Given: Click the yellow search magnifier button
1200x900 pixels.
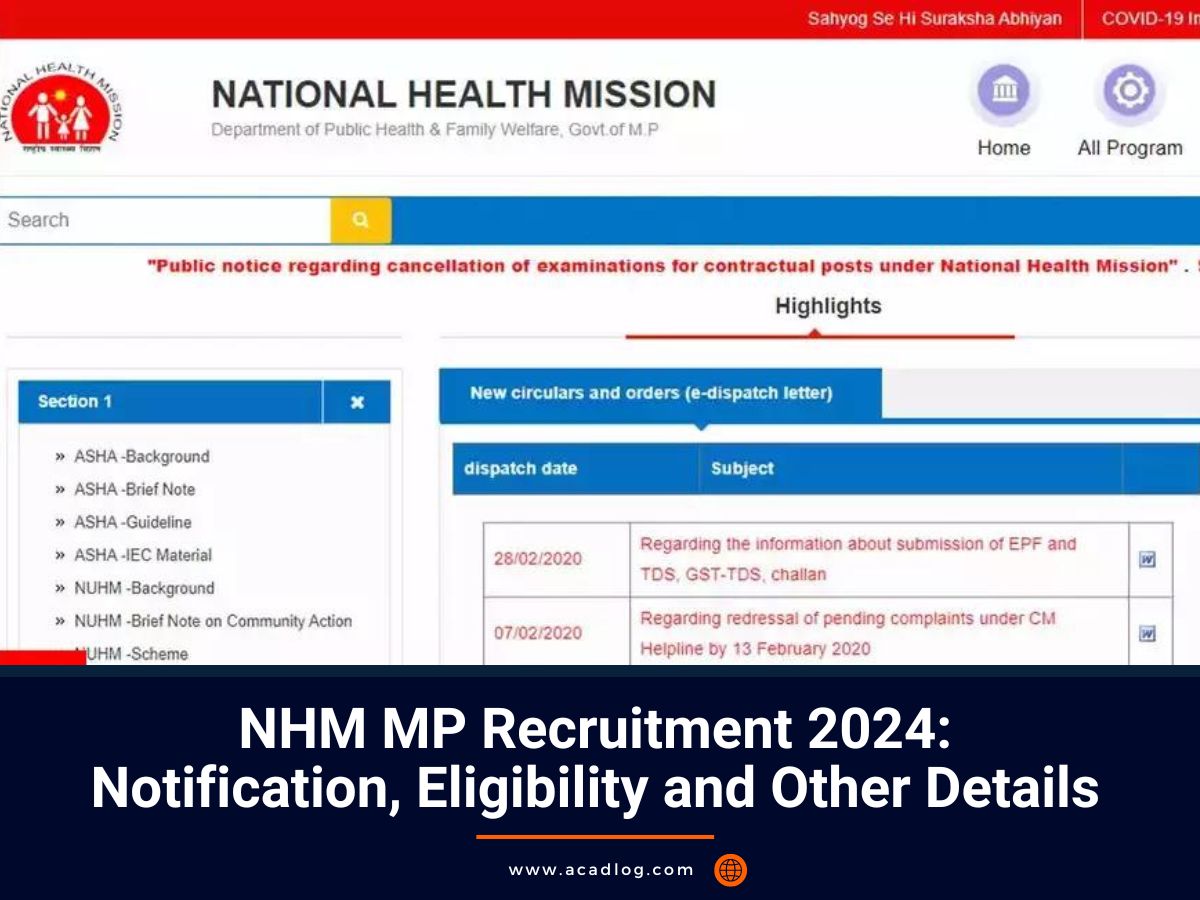Looking at the screenshot, I should point(361,221).
